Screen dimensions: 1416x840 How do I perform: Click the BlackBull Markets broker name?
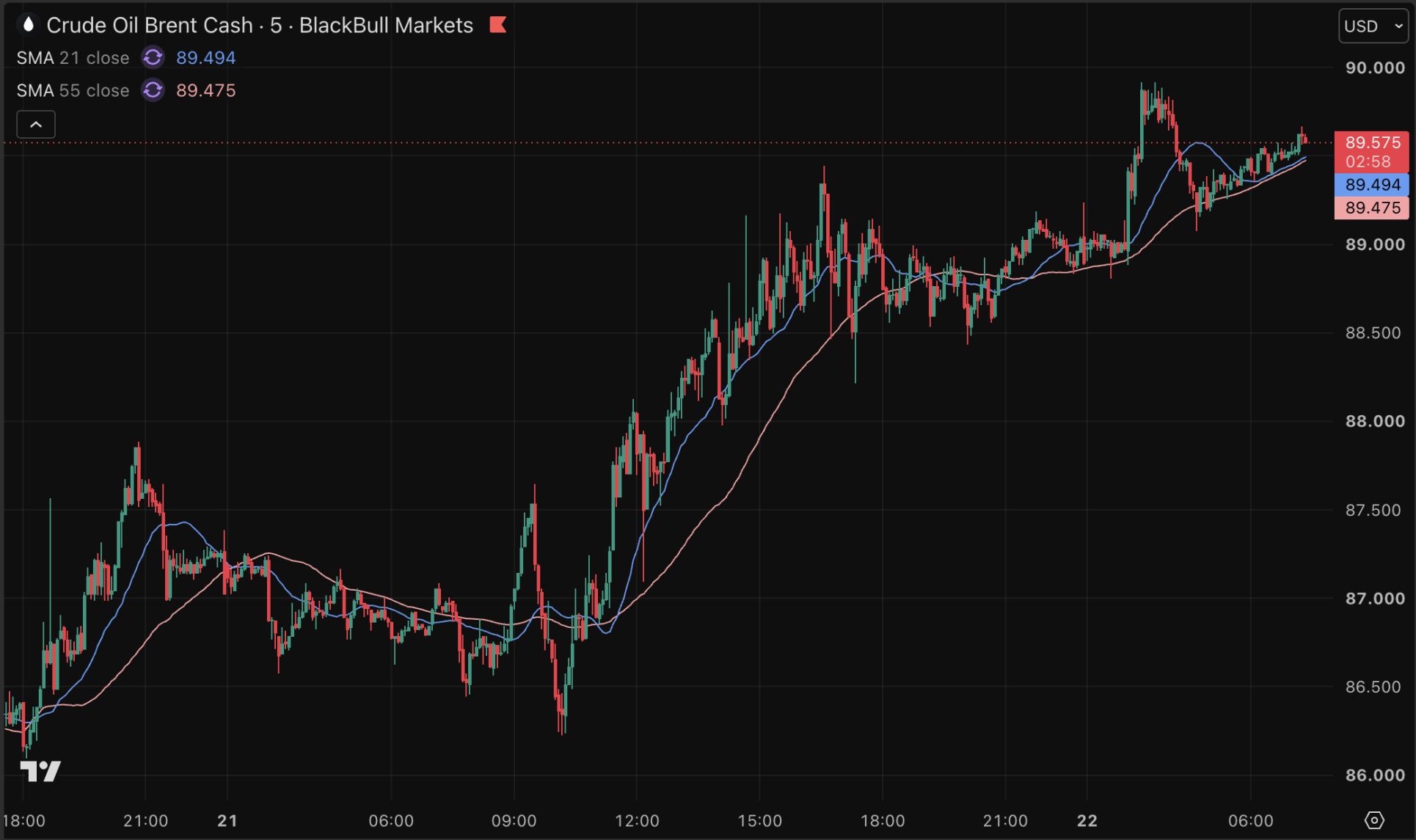386,25
